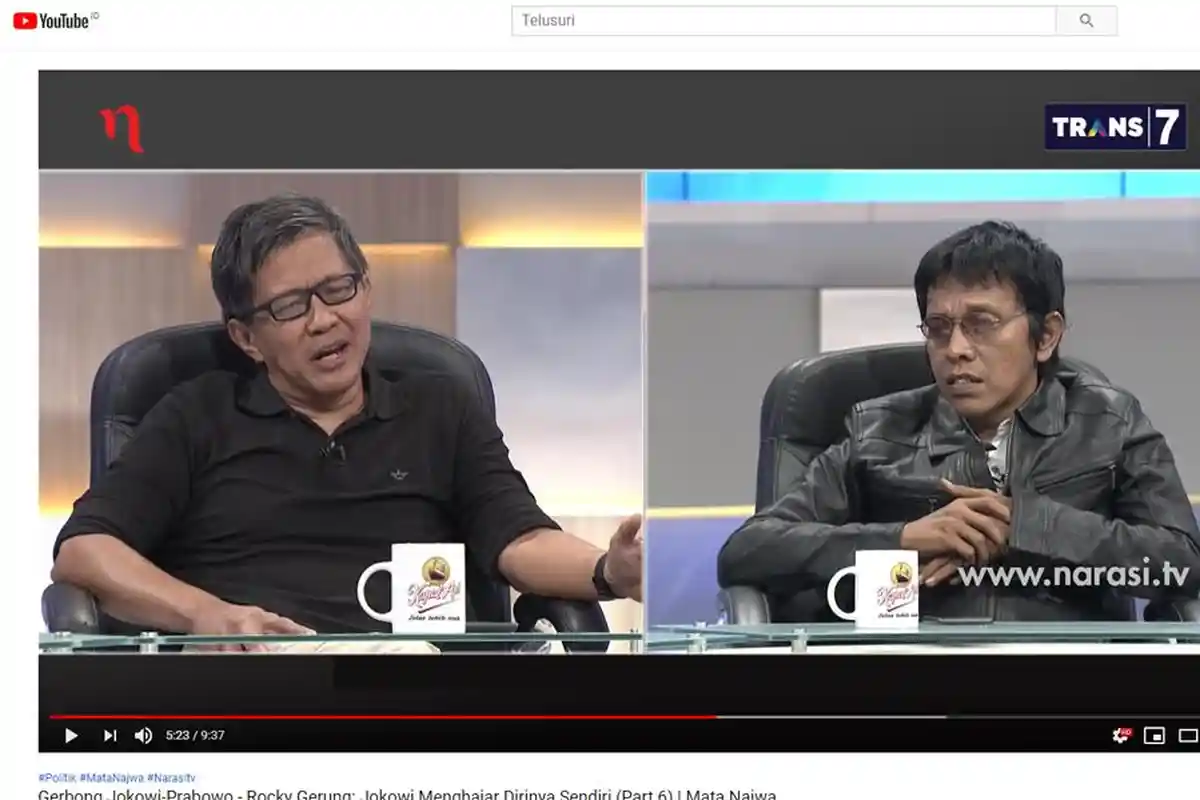
Task: Click the red Narasi logo in video
Action: (x=123, y=130)
